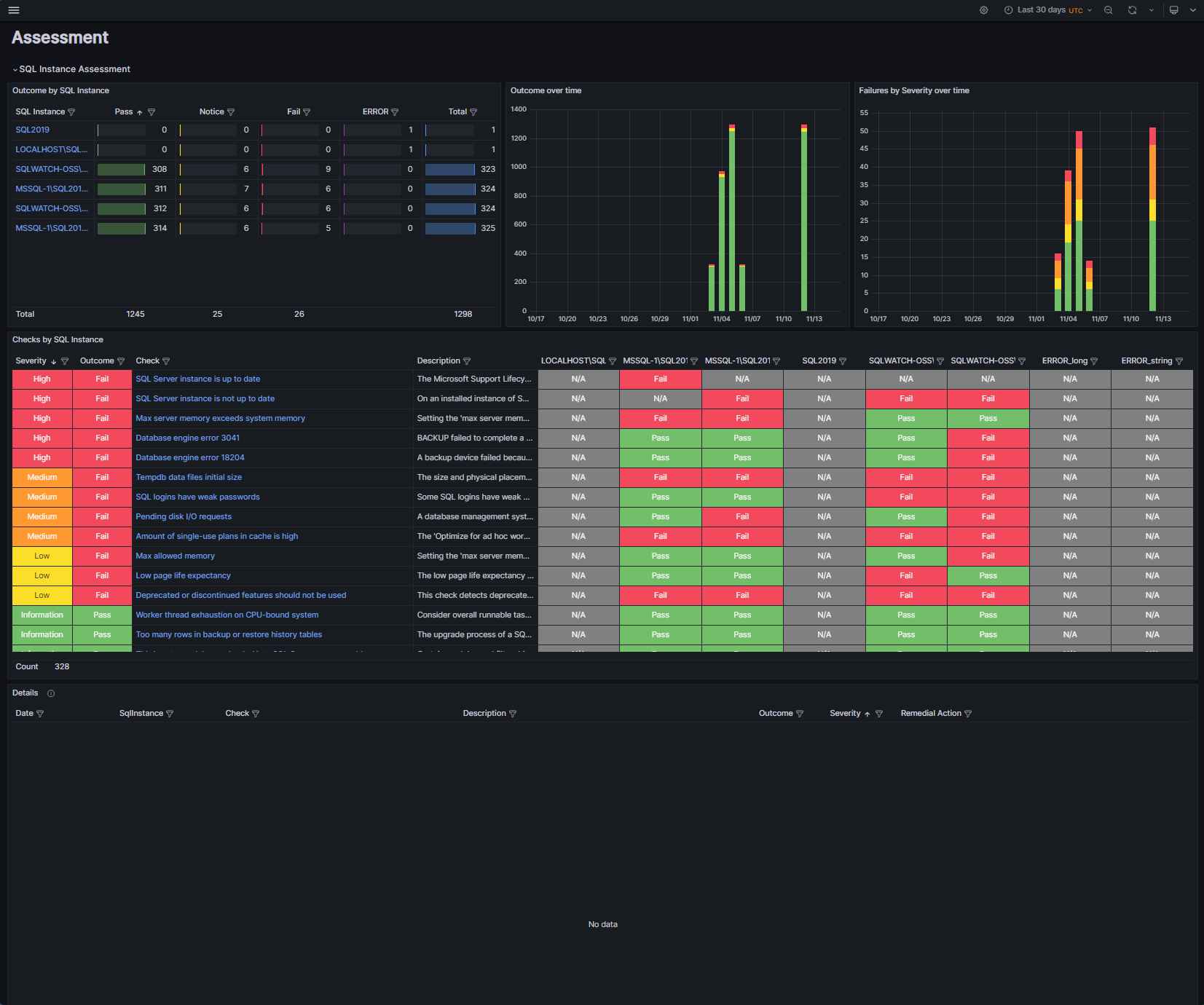This screenshot has height=1005, width=1204.
Task: Filter the Description column in Details
Action: point(513,714)
